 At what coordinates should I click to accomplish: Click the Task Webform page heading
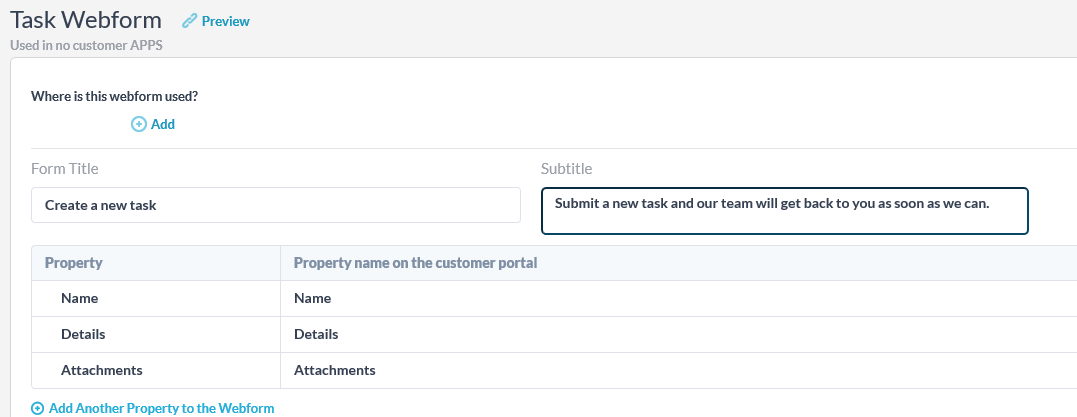point(86,20)
